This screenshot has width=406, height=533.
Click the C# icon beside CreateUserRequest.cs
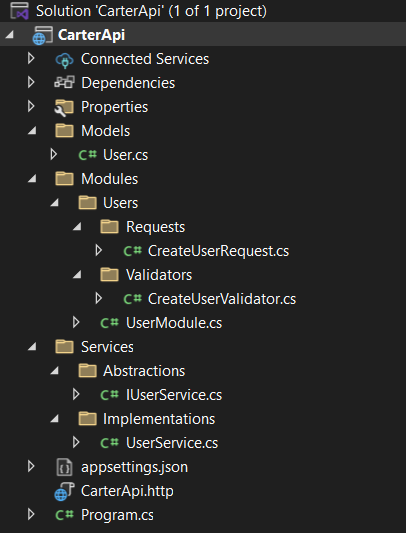tap(132, 251)
